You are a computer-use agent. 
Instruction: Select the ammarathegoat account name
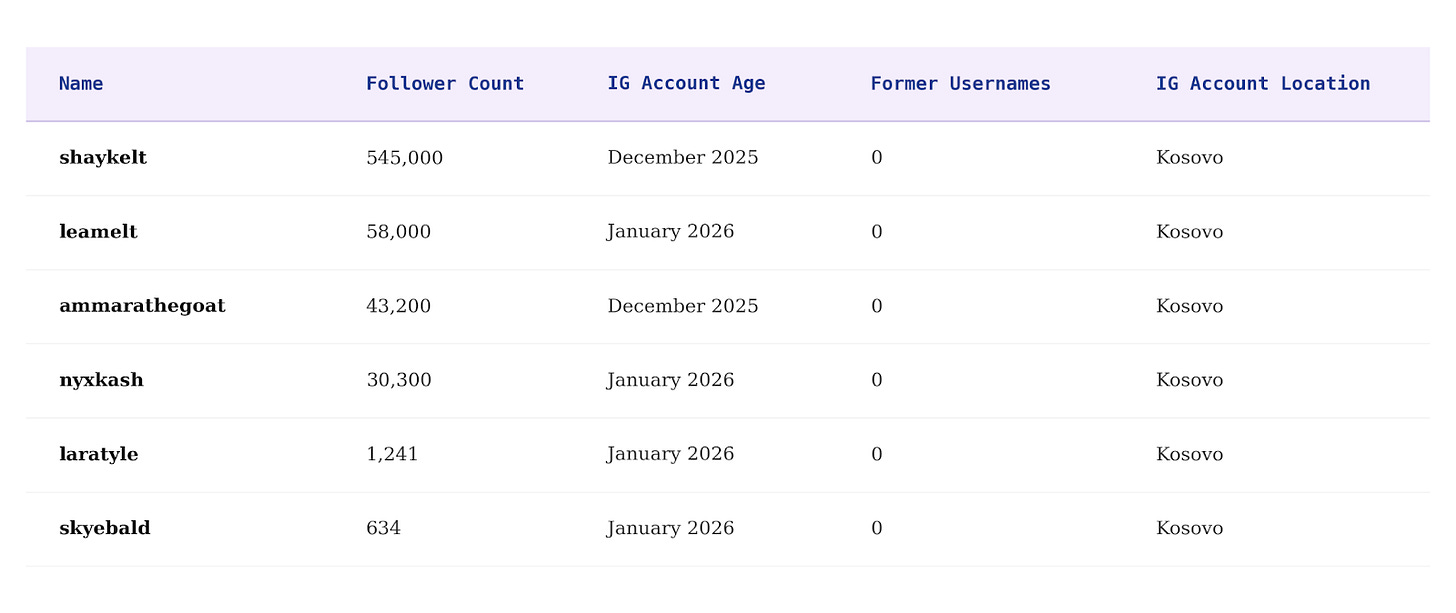click(x=142, y=306)
